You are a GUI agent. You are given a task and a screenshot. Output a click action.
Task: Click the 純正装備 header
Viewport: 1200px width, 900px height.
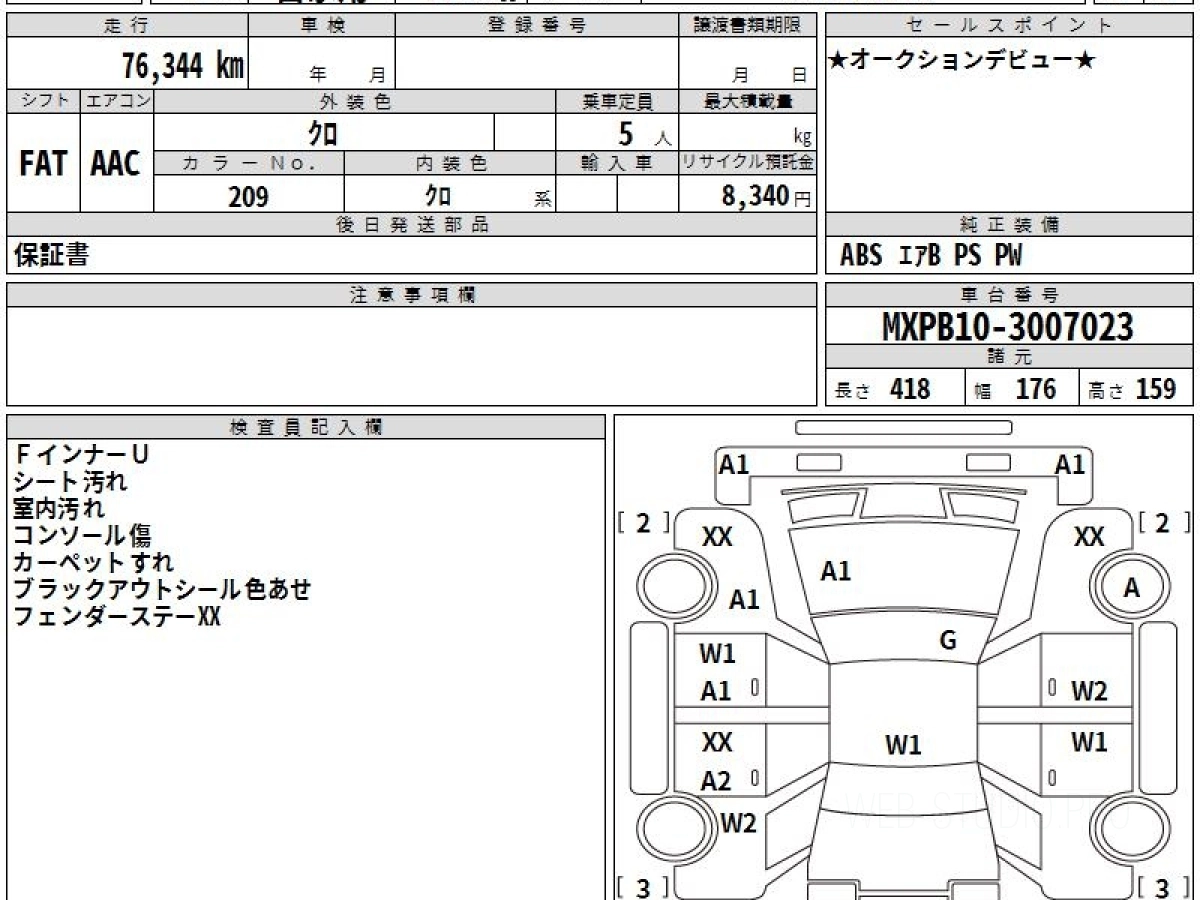coord(1009,225)
